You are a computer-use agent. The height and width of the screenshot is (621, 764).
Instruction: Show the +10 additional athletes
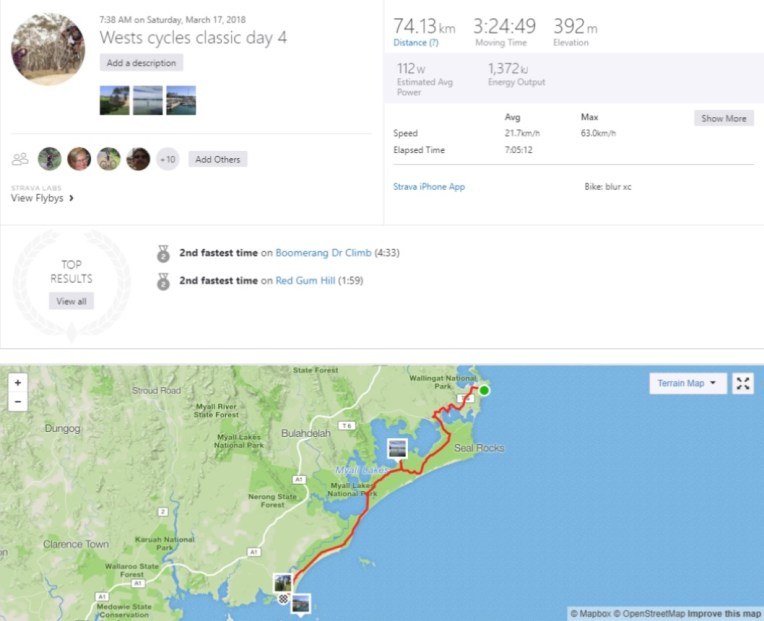(x=167, y=159)
